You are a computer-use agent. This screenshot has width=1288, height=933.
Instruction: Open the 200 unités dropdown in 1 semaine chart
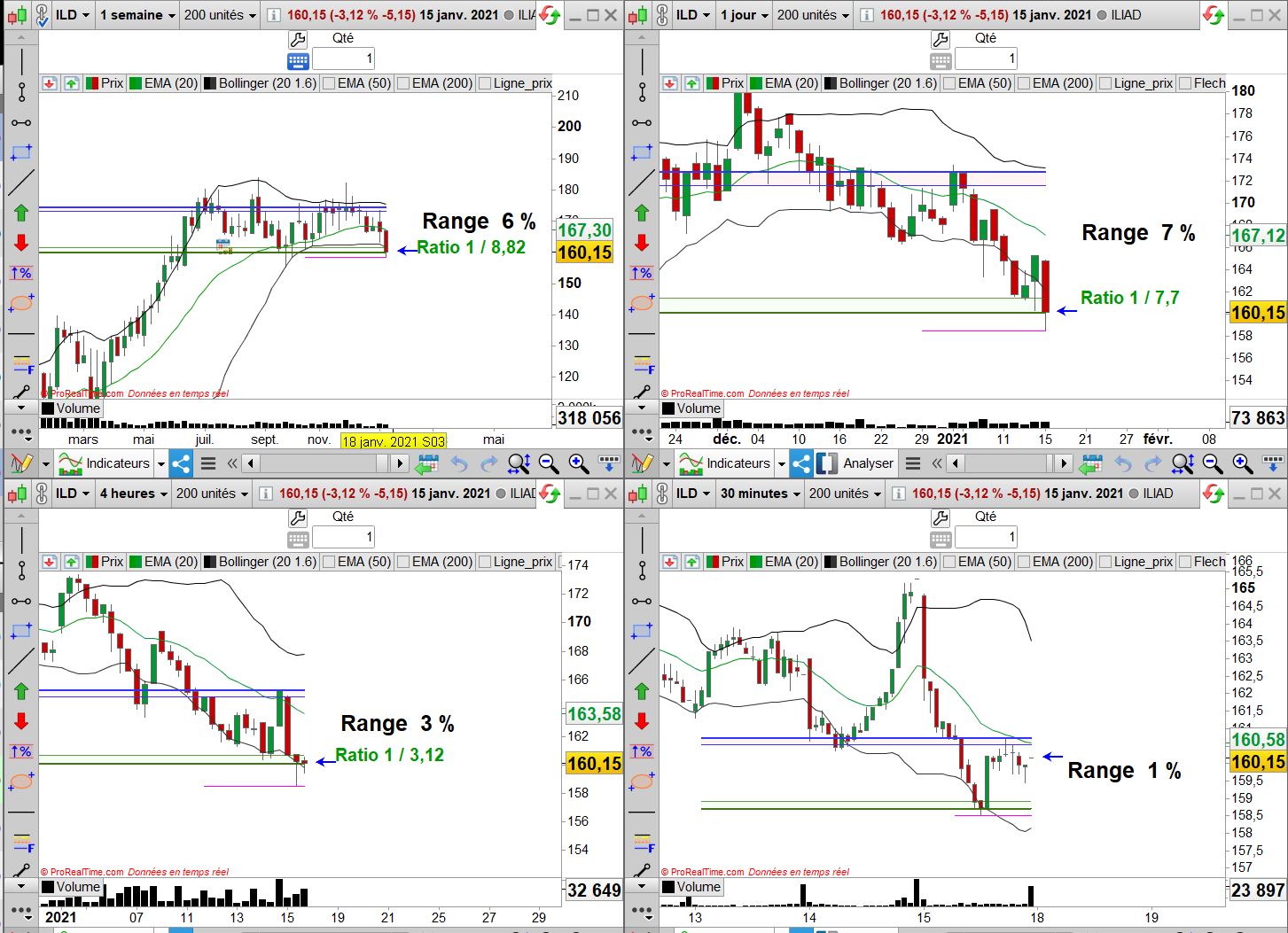click(x=220, y=15)
